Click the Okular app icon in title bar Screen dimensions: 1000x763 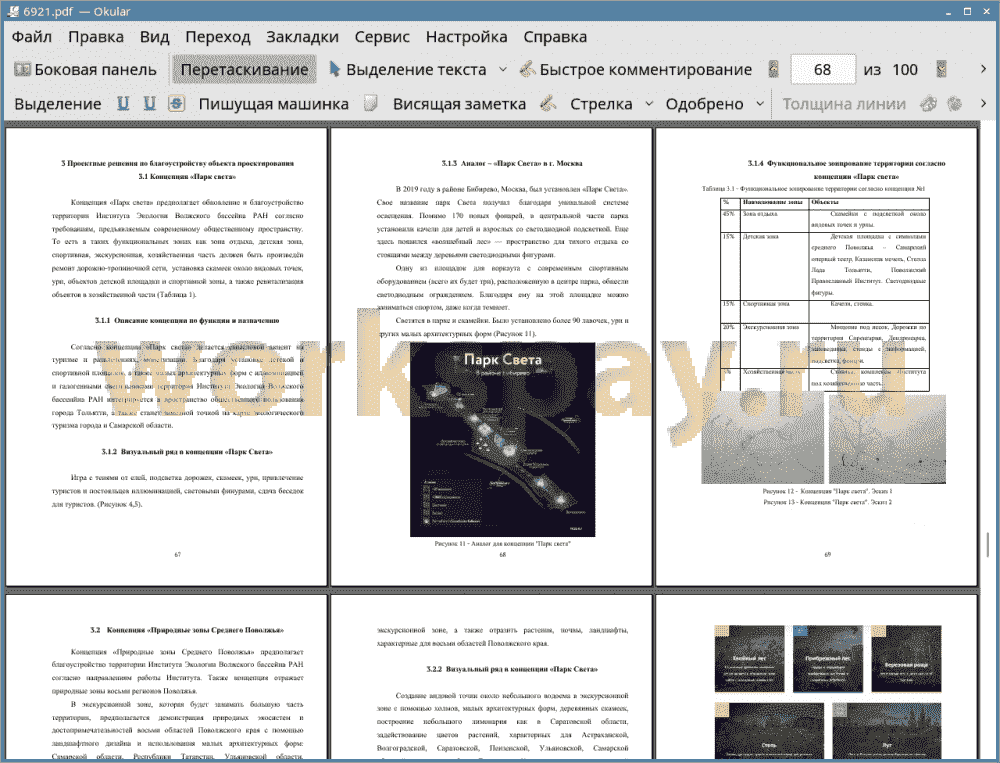(x=13, y=11)
